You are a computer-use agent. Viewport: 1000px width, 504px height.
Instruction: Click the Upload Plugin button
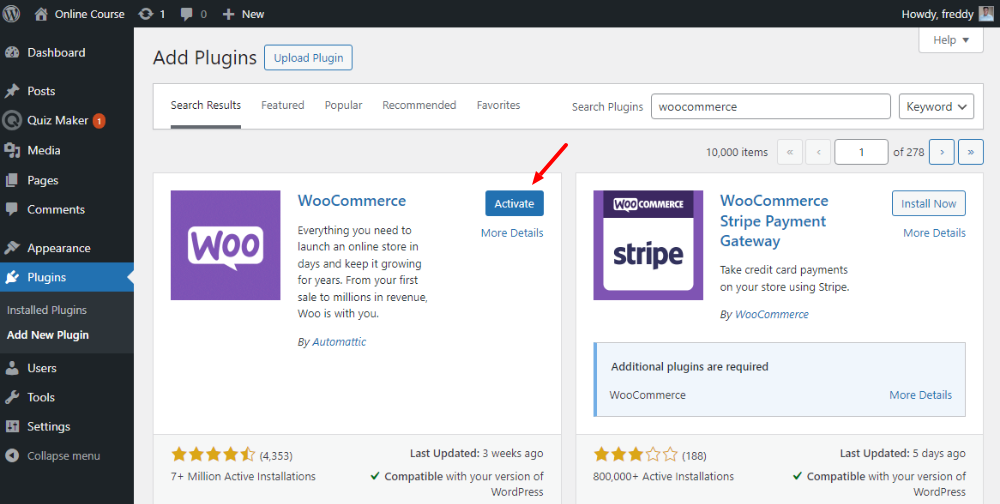click(x=308, y=57)
